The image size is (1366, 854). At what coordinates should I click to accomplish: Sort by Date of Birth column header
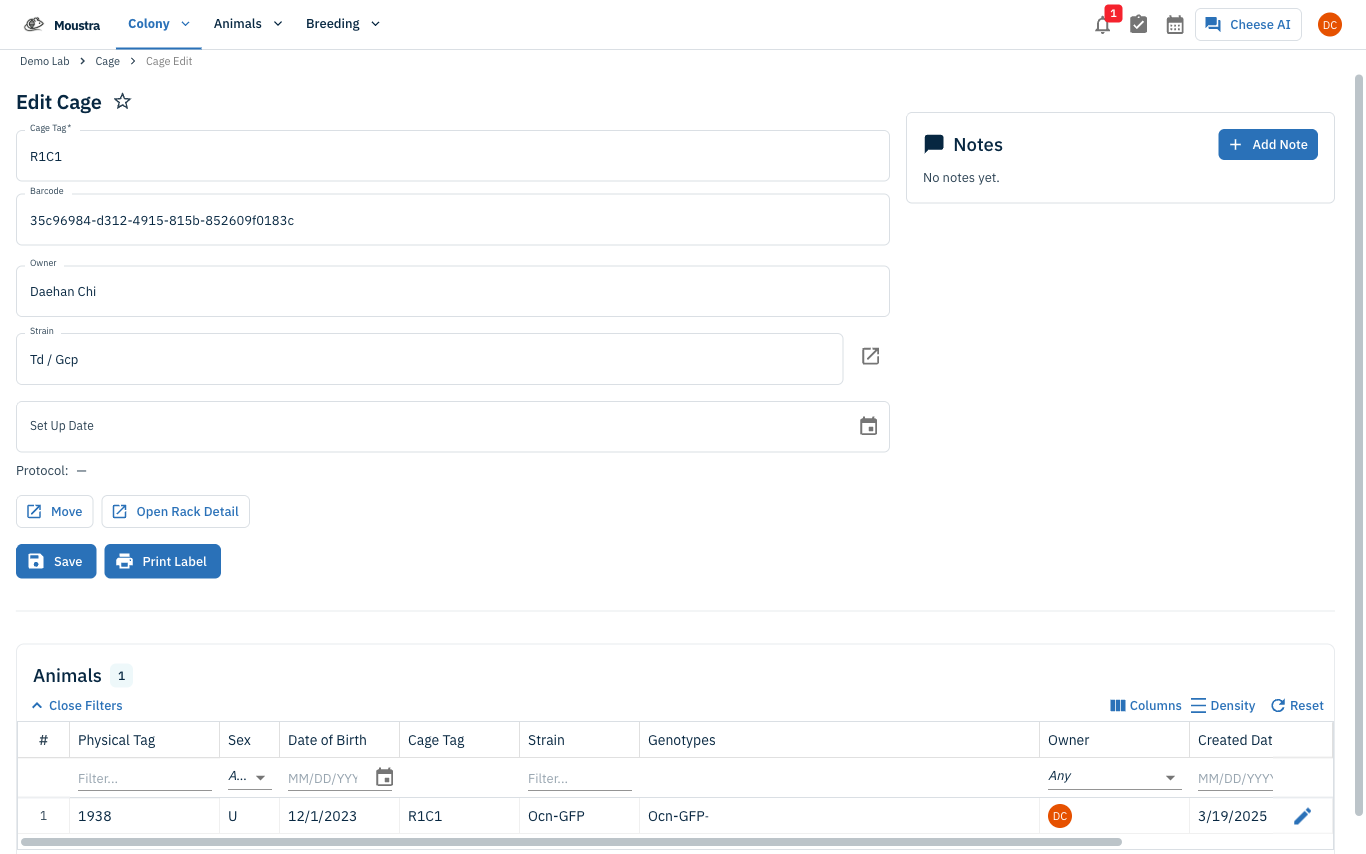click(x=338, y=740)
